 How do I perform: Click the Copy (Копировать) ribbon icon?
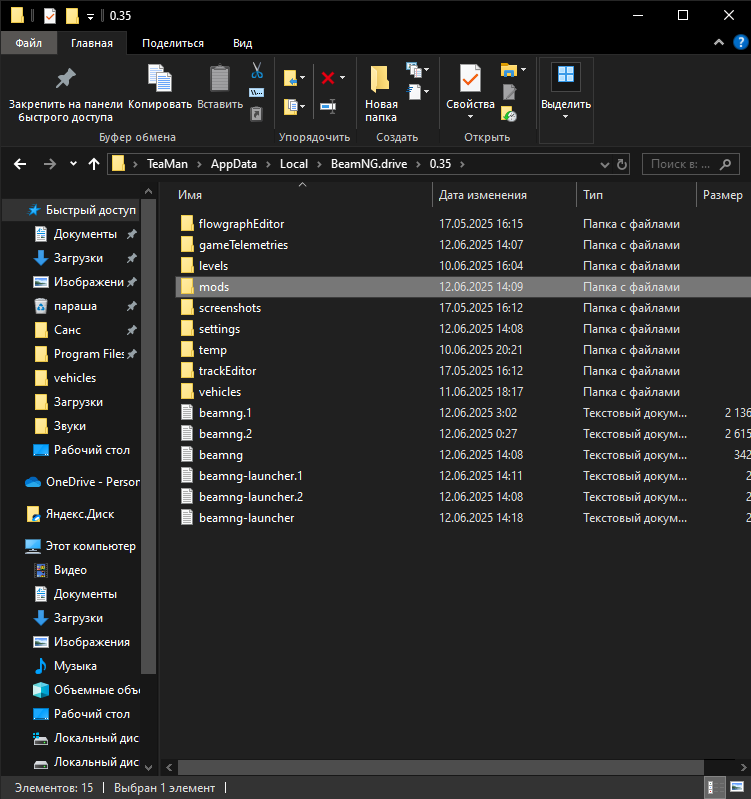(x=159, y=78)
